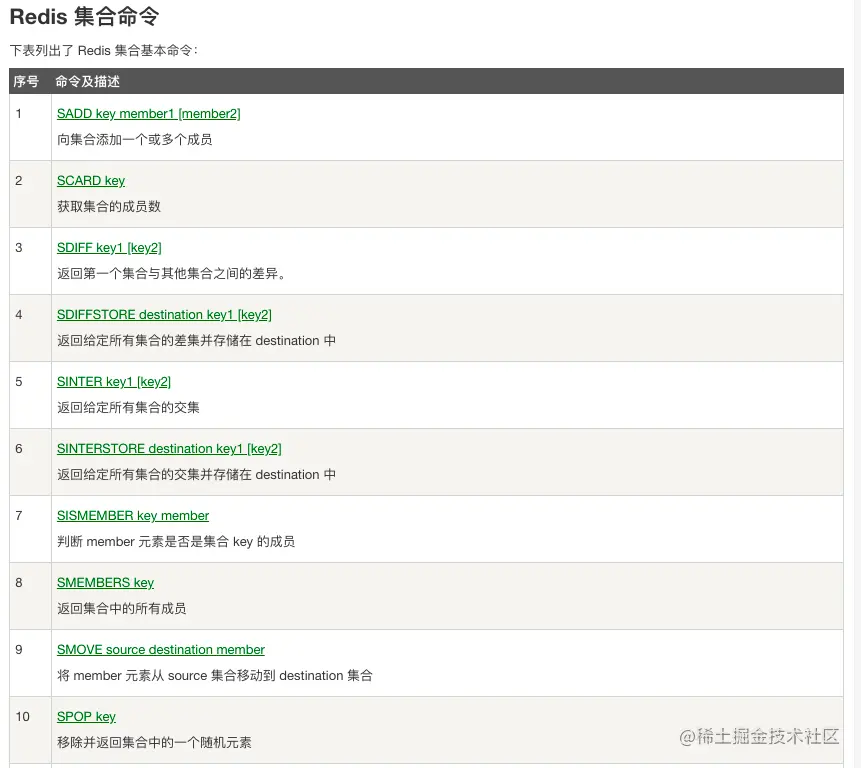Open SINTERSTORE destination key1 link

[x=169, y=449]
